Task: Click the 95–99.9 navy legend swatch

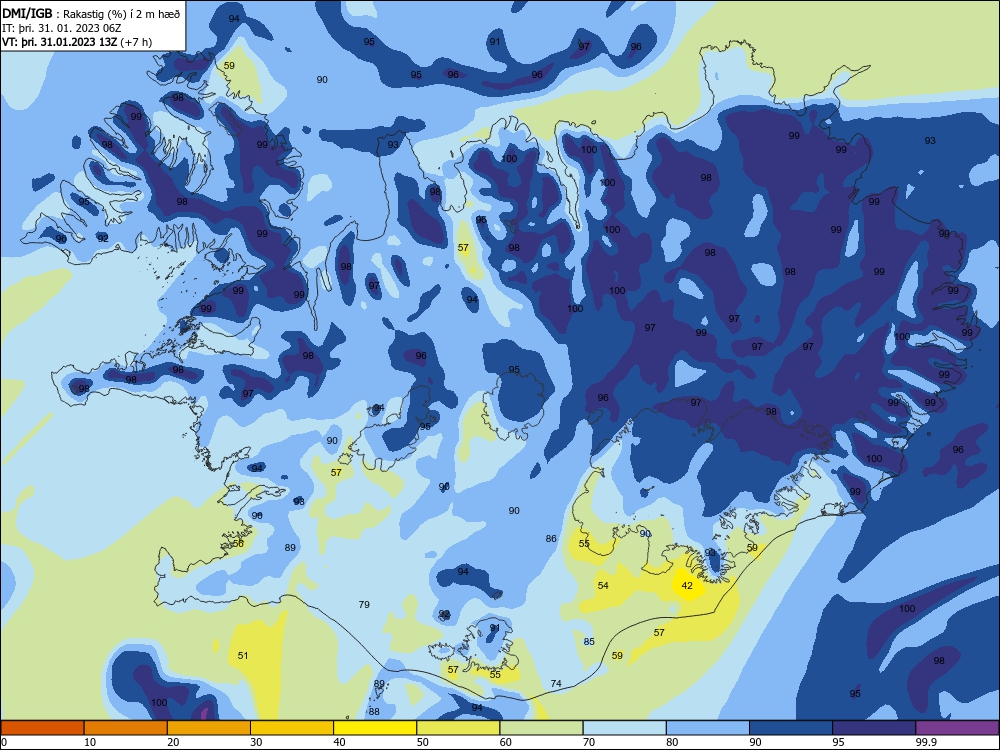Action: click(x=874, y=728)
